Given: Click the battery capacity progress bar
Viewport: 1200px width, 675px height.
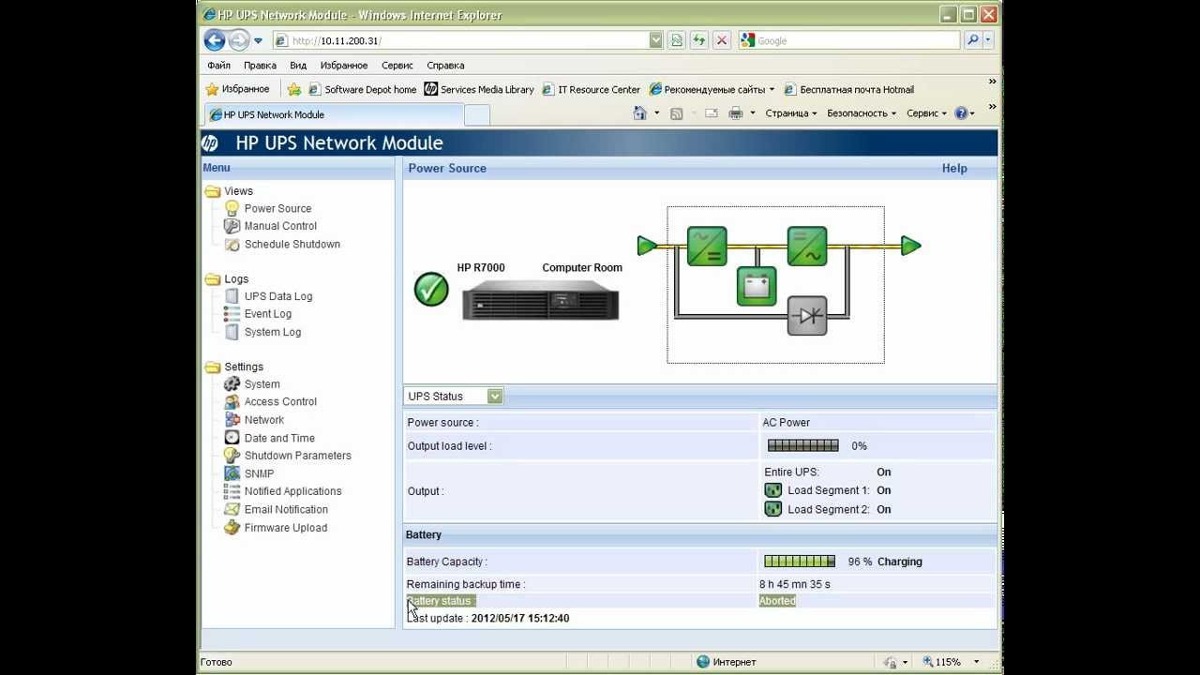Looking at the screenshot, I should pos(799,562).
